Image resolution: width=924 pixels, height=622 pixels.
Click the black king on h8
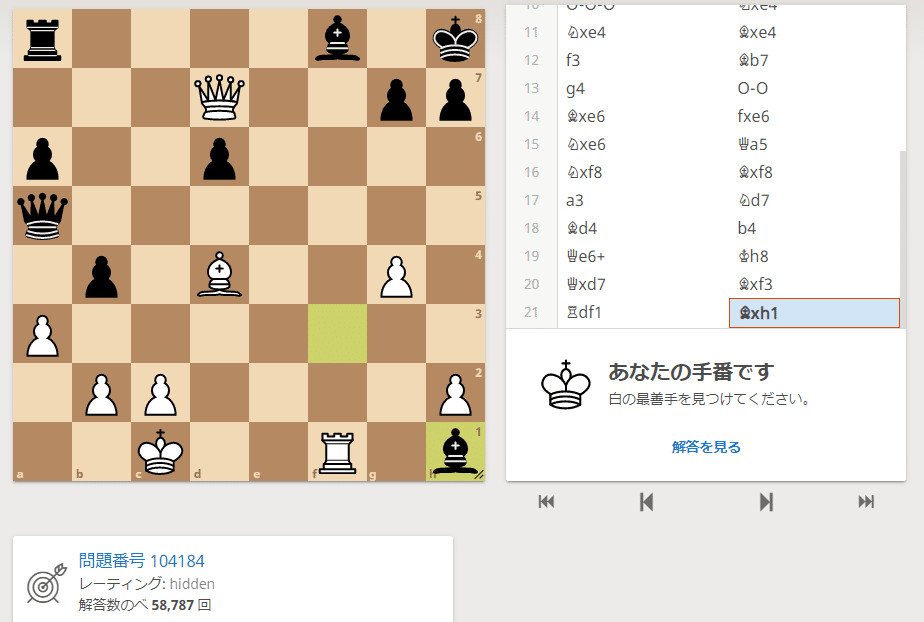[x=455, y=39]
